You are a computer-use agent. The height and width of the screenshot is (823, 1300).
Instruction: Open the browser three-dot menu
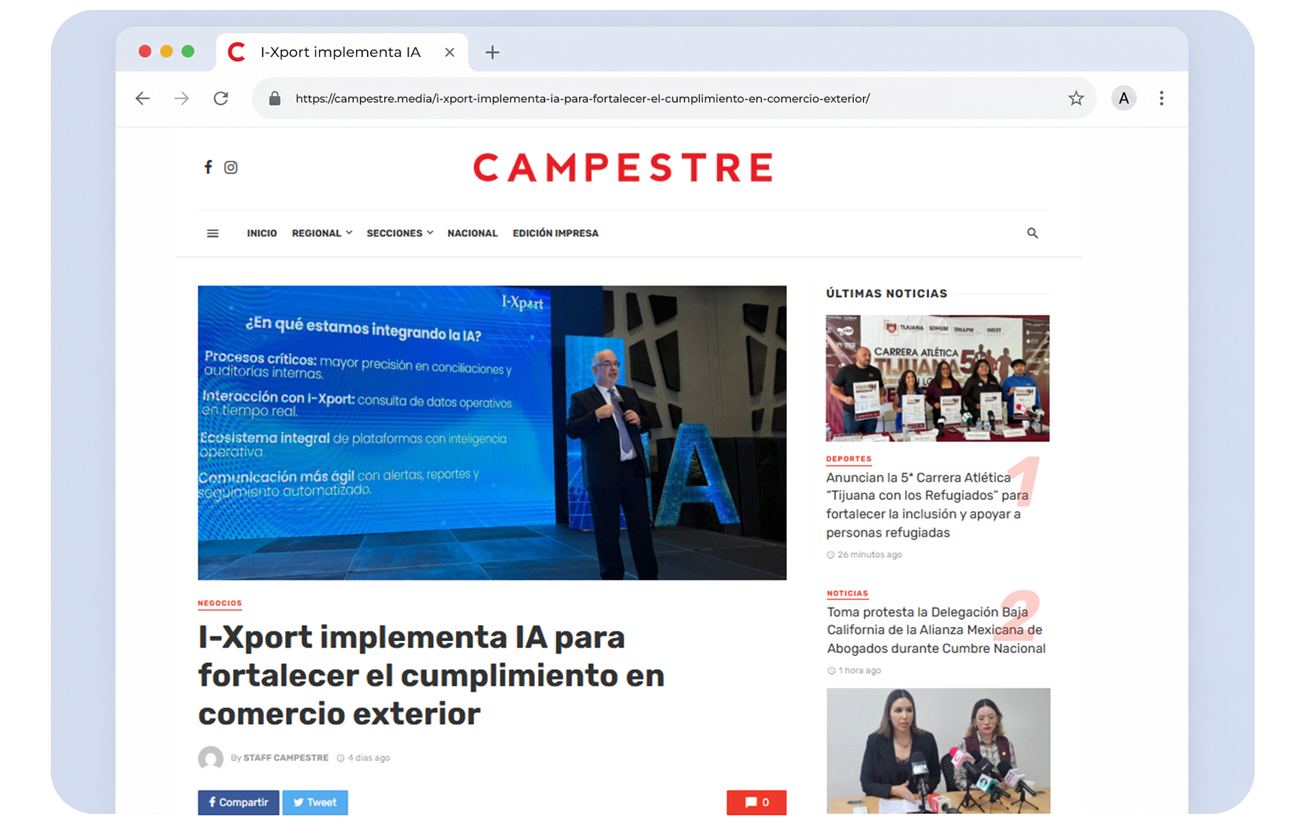tap(1161, 98)
